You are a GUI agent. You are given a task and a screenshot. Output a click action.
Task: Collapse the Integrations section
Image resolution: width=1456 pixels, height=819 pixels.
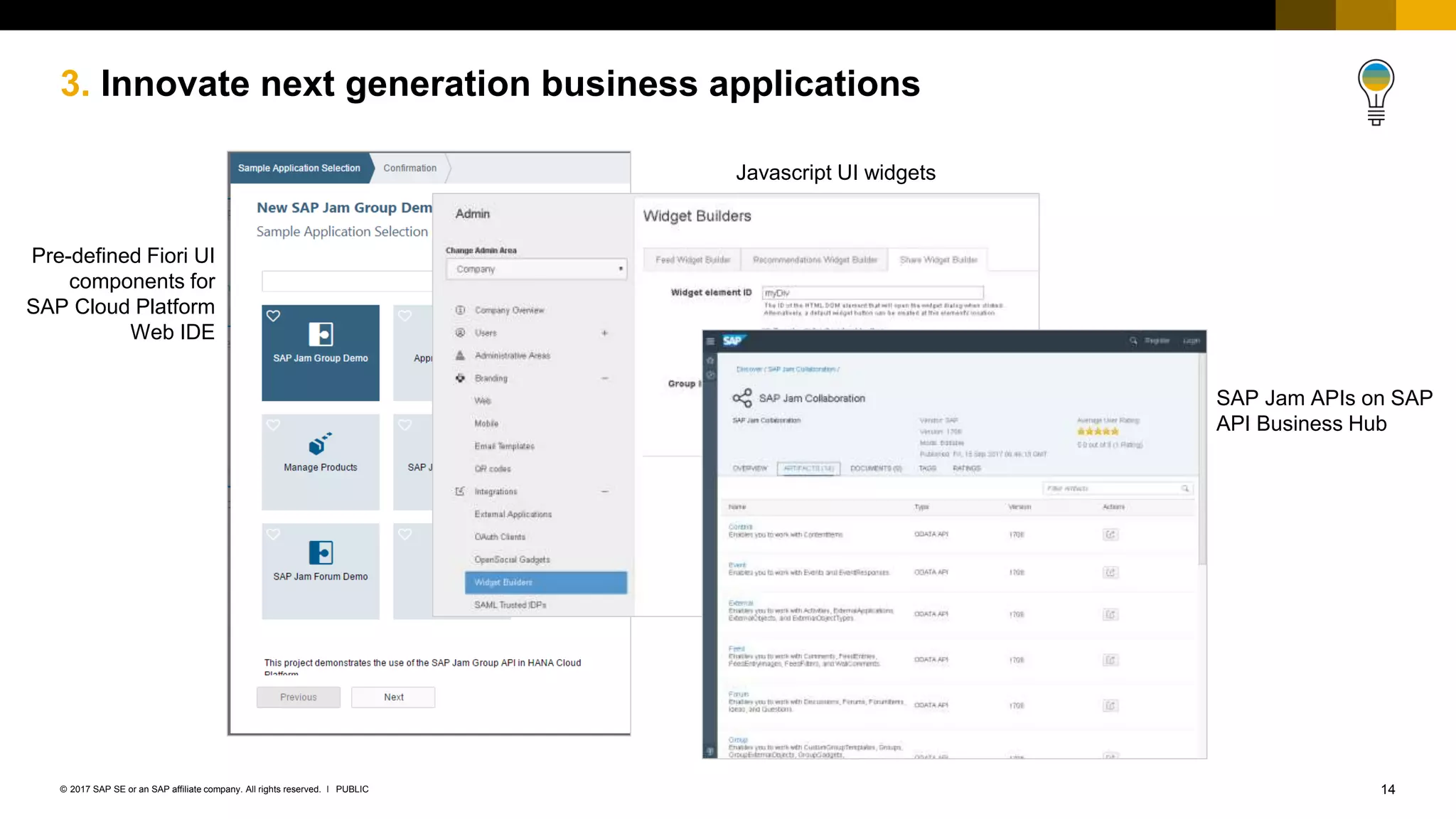(604, 491)
